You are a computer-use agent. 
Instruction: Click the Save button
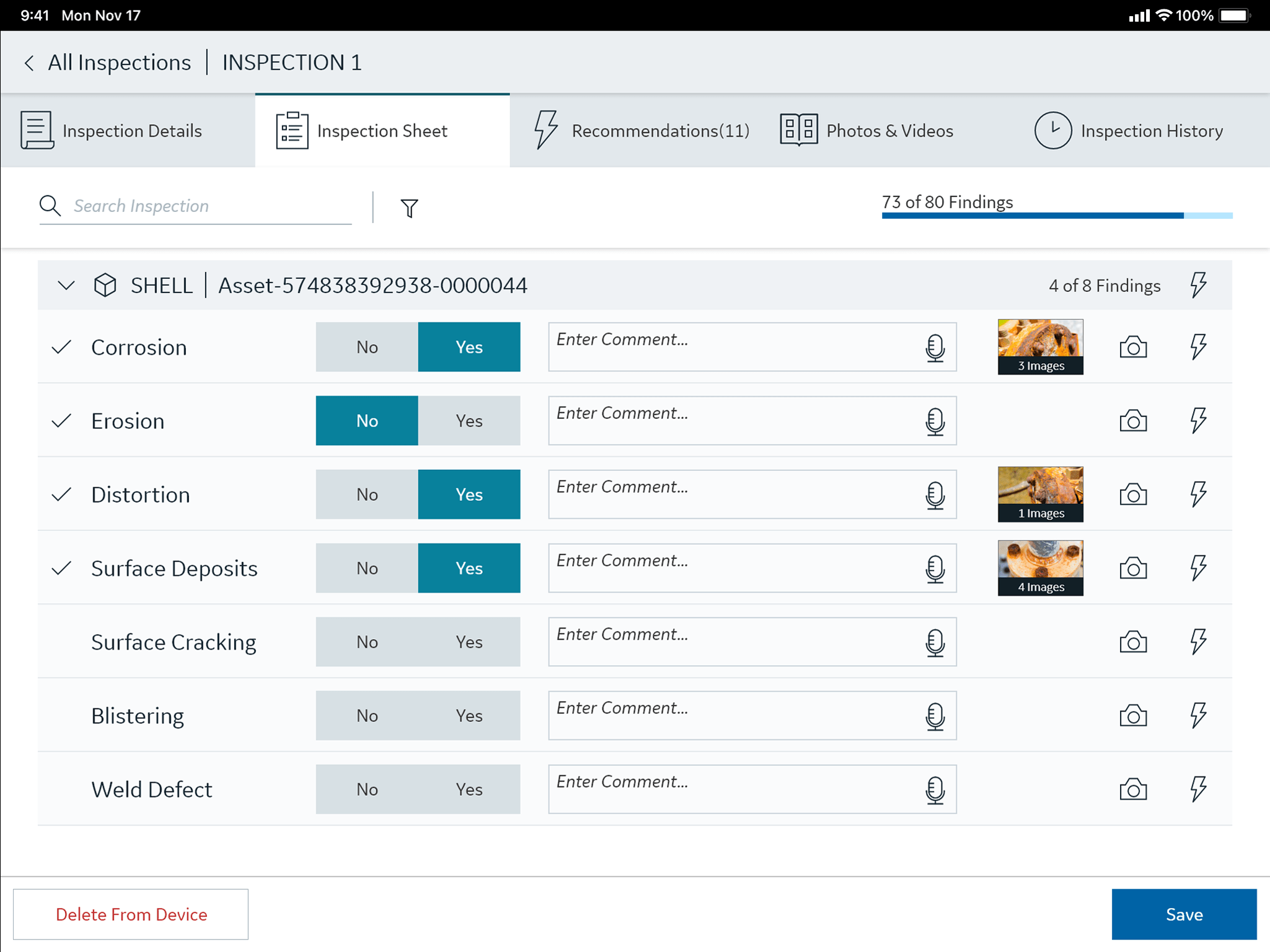tap(1183, 914)
